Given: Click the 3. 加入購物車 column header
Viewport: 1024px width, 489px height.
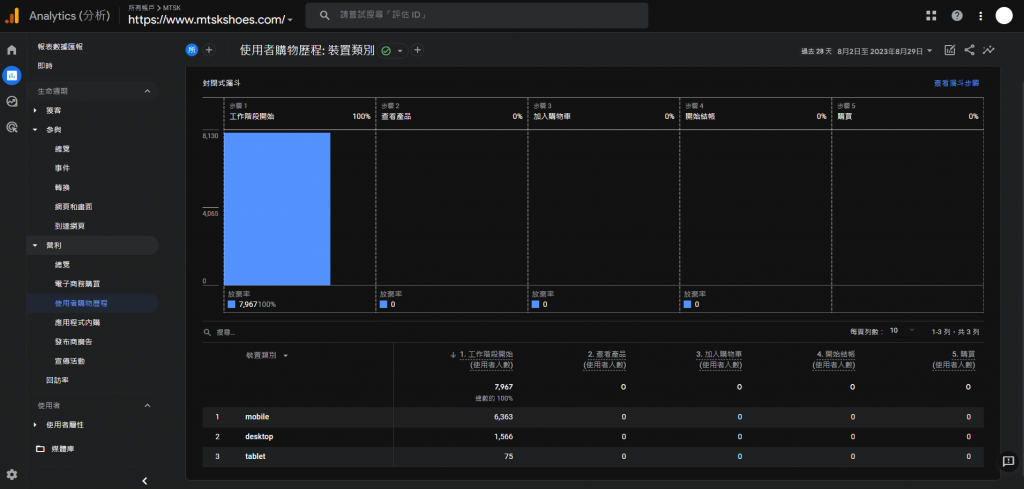Looking at the screenshot, I should pyautogui.click(x=719, y=360).
